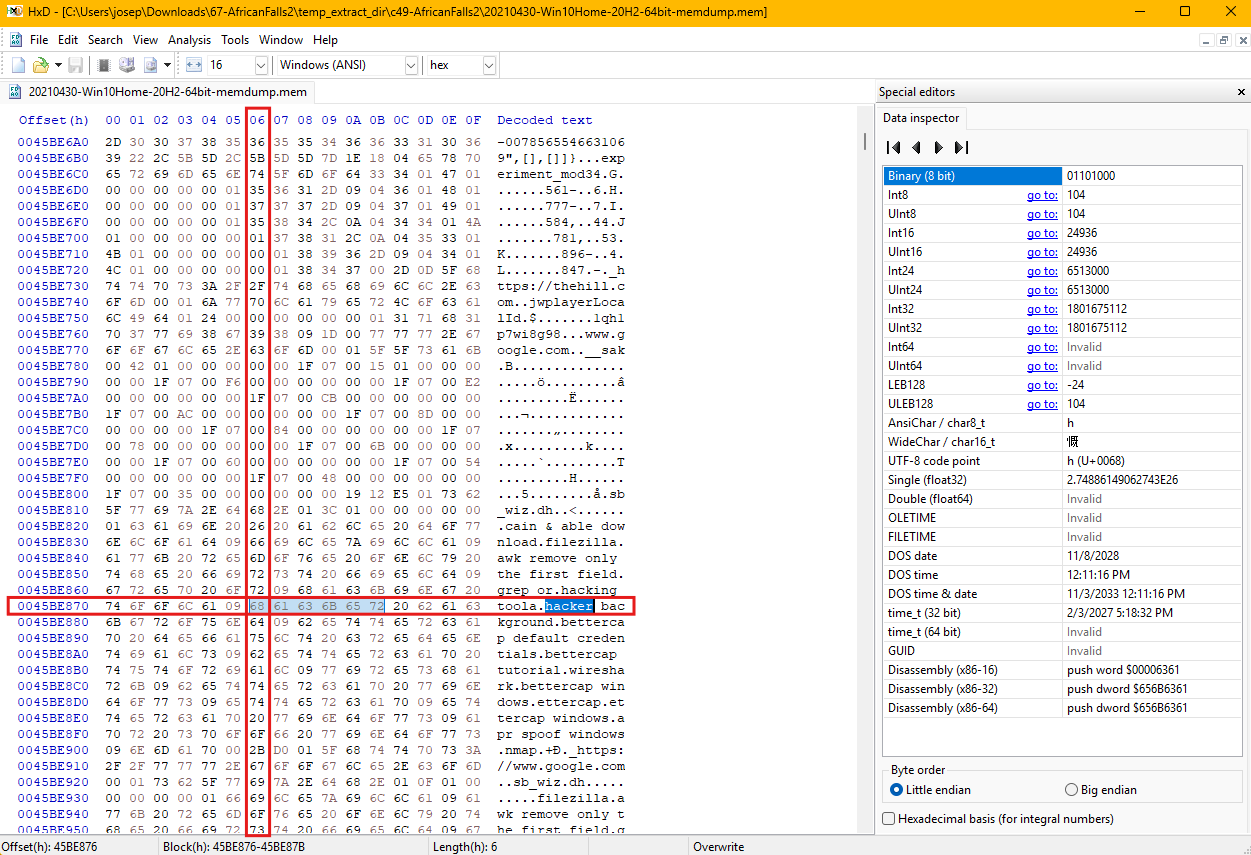
Task: Open the hex offset base dropdown
Action: [x=489, y=65]
